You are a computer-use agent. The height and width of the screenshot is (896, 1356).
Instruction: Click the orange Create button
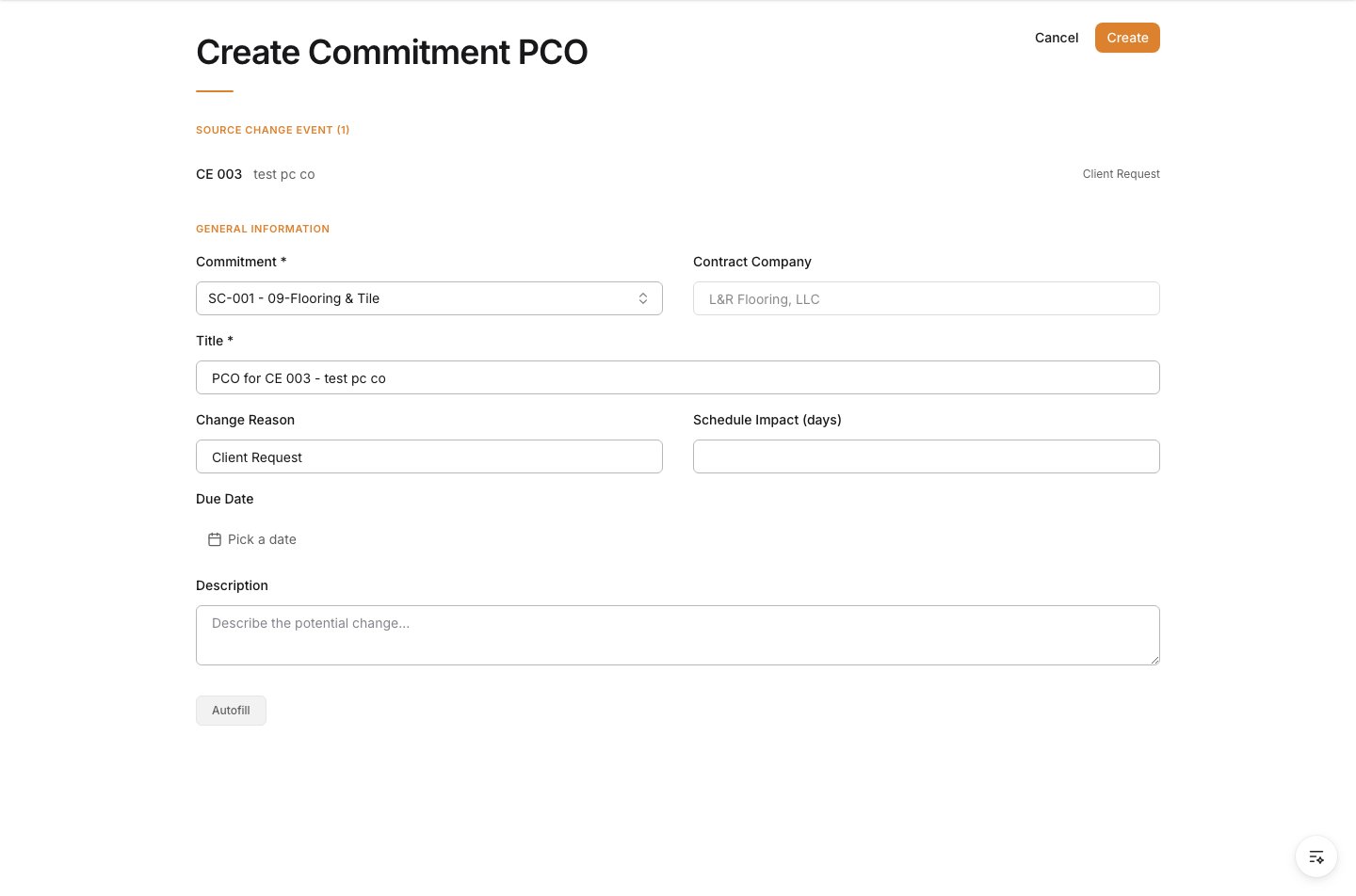[1127, 38]
